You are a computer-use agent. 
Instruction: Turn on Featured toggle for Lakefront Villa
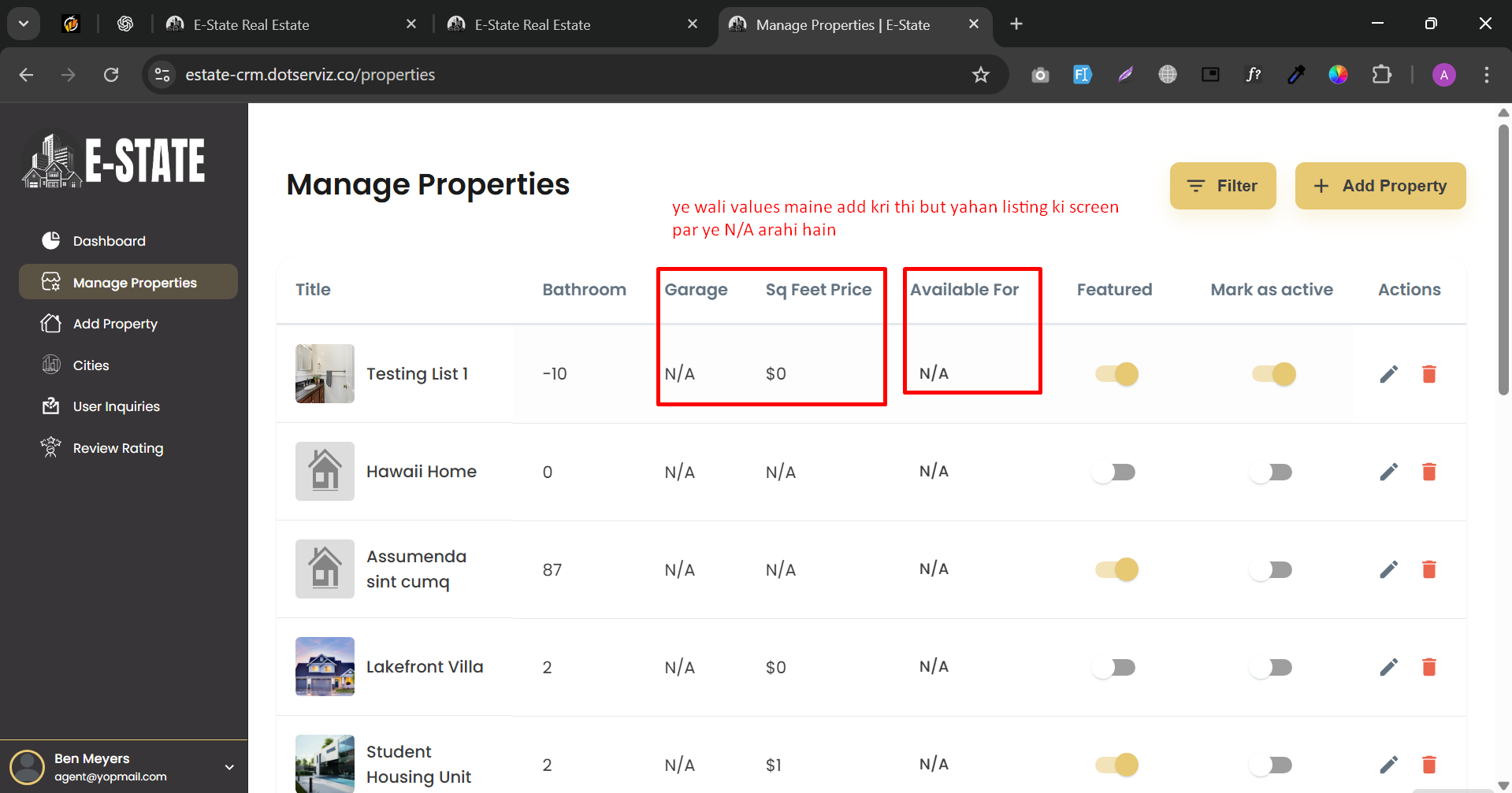coord(1115,667)
